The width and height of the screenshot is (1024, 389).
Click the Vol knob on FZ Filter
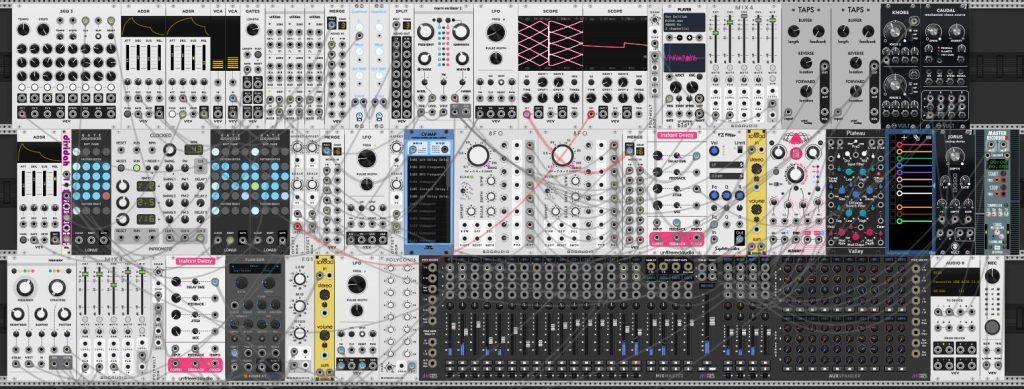click(714, 151)
